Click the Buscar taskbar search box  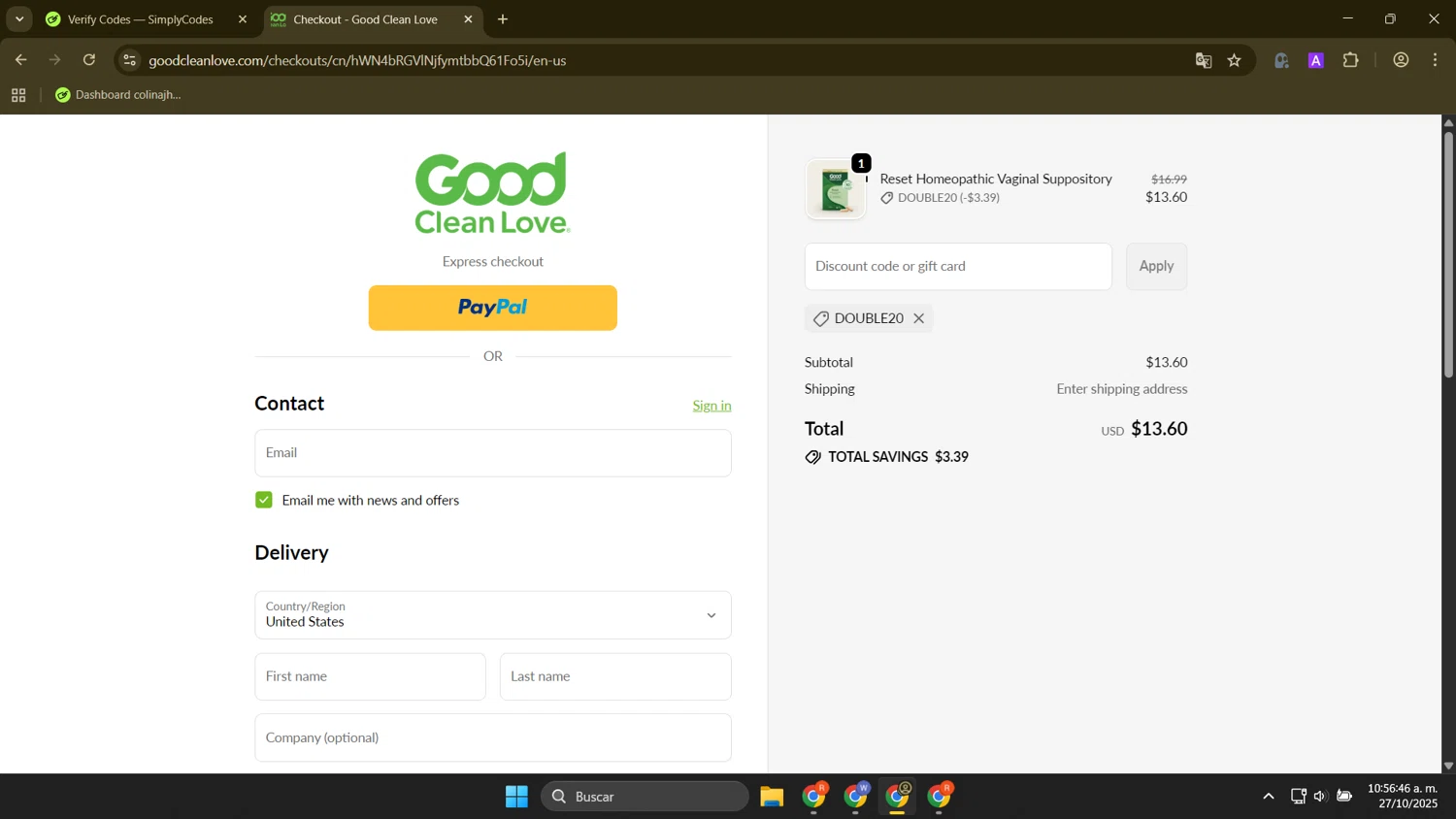(645, 797)
